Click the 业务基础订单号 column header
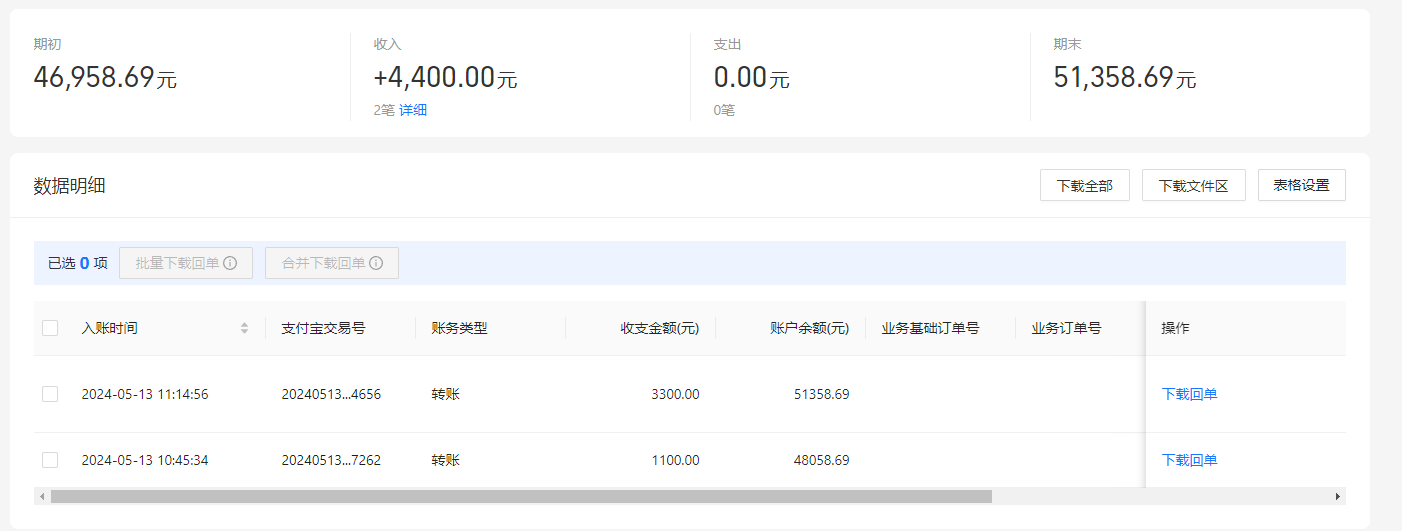Viewport: 1402px width, 531px height. 930,328
